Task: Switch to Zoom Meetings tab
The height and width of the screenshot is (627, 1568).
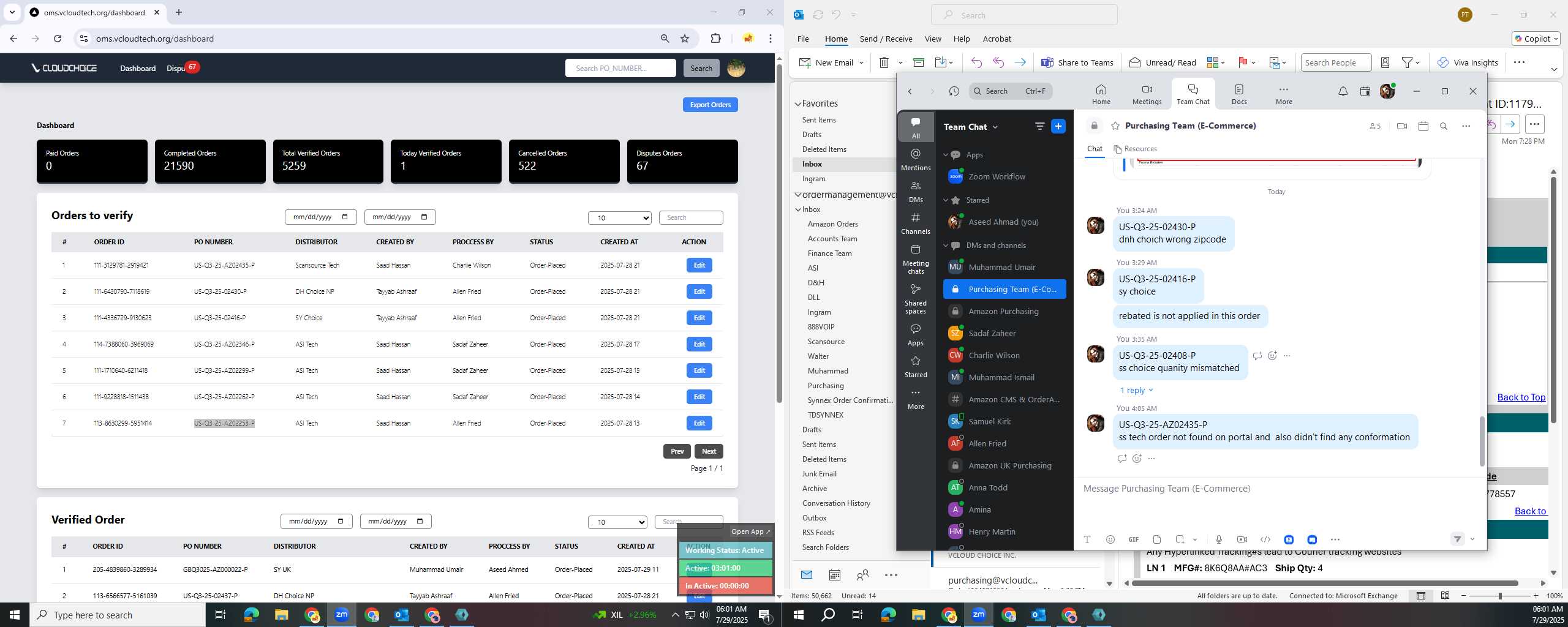Action: click(x=1147, y=94)
